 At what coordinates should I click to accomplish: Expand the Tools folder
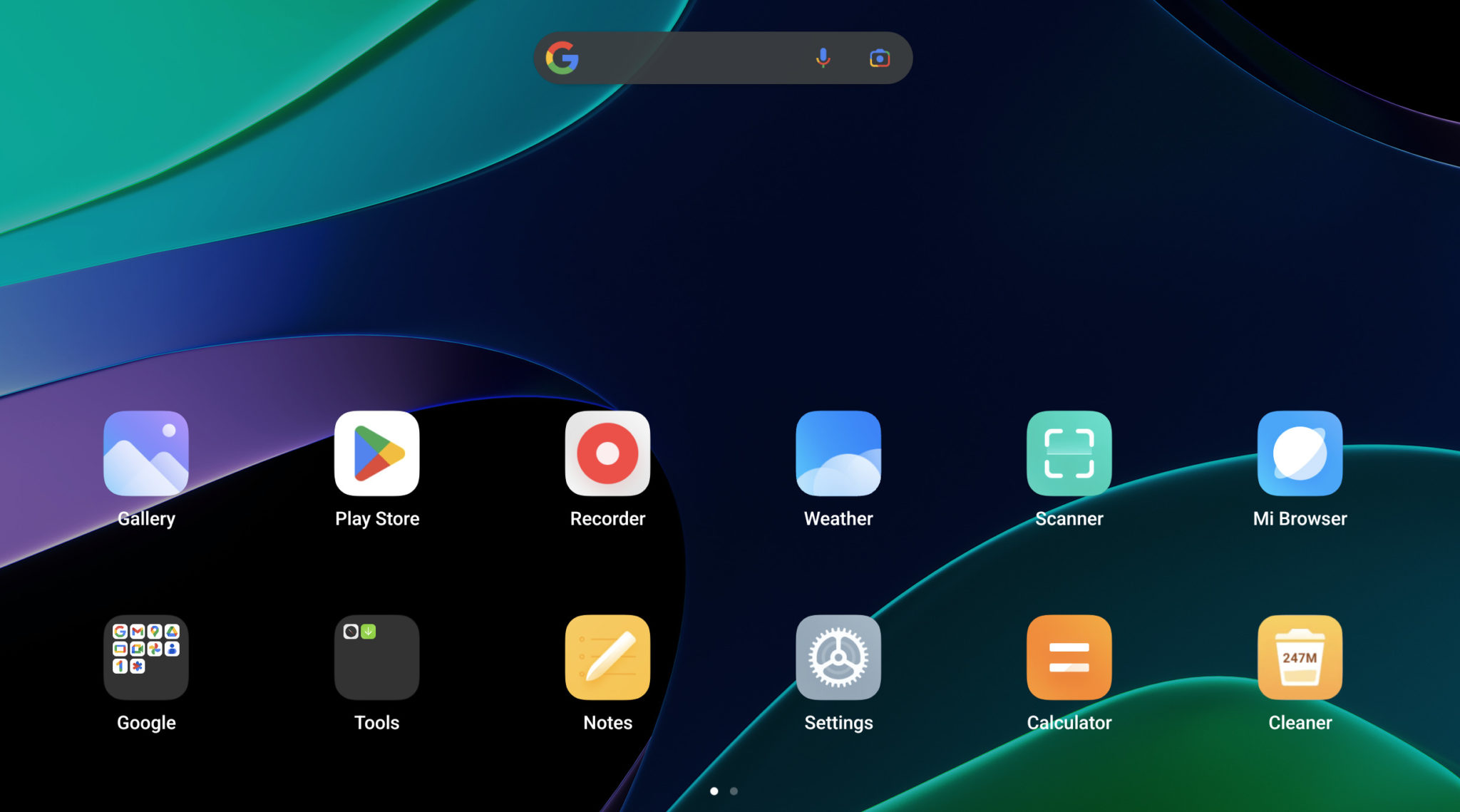pos(376,657)
